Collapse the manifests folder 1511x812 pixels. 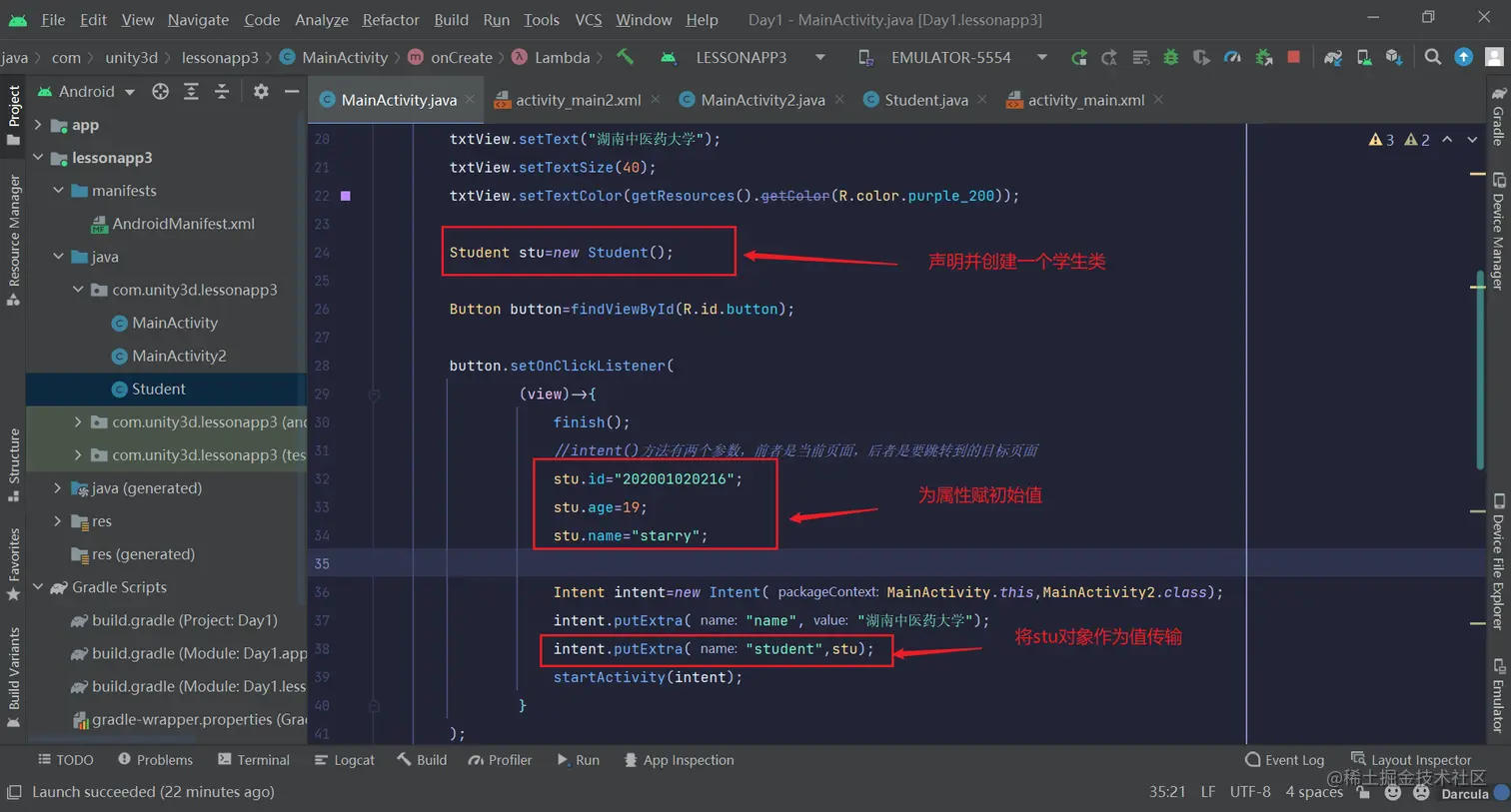tap(58, 191)
